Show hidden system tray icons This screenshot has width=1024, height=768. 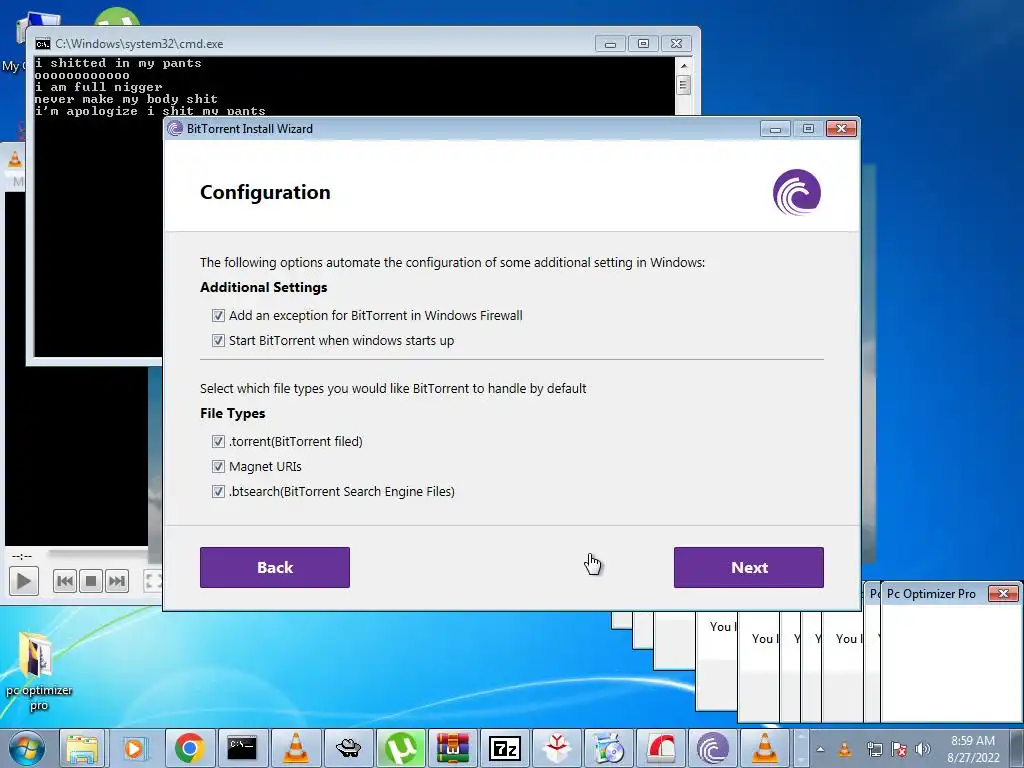point(820,750)
